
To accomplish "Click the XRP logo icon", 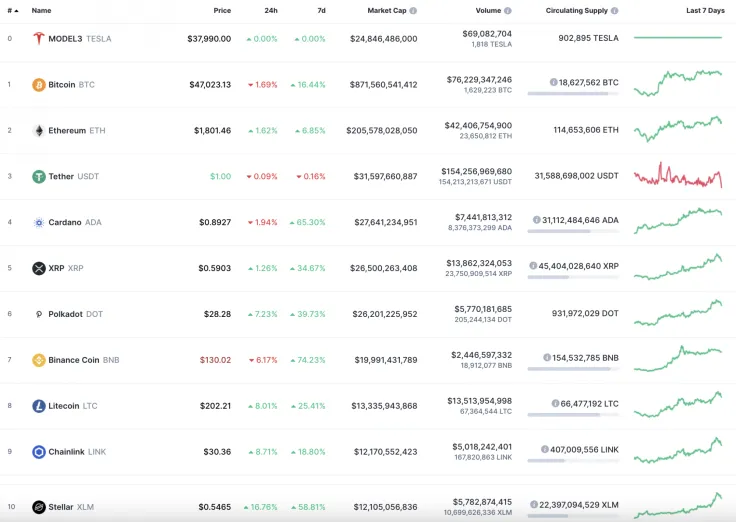I will click(38, 268).
